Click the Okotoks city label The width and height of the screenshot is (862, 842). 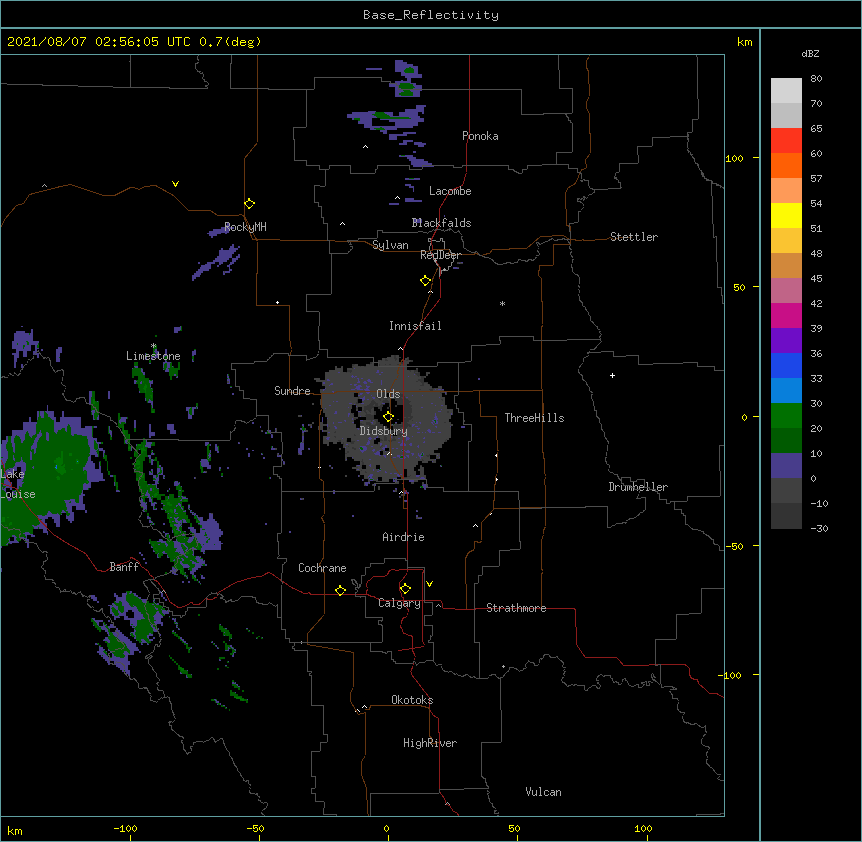(x=412, y=700)
